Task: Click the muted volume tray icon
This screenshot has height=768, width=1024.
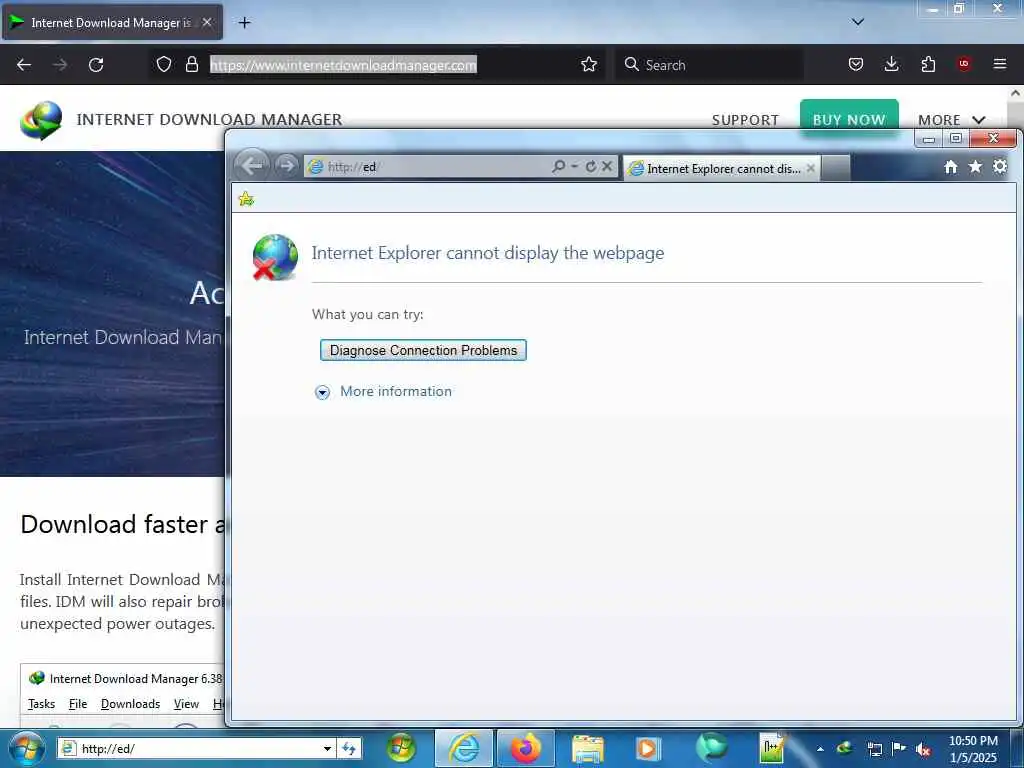Action: (x=923, y=749)
